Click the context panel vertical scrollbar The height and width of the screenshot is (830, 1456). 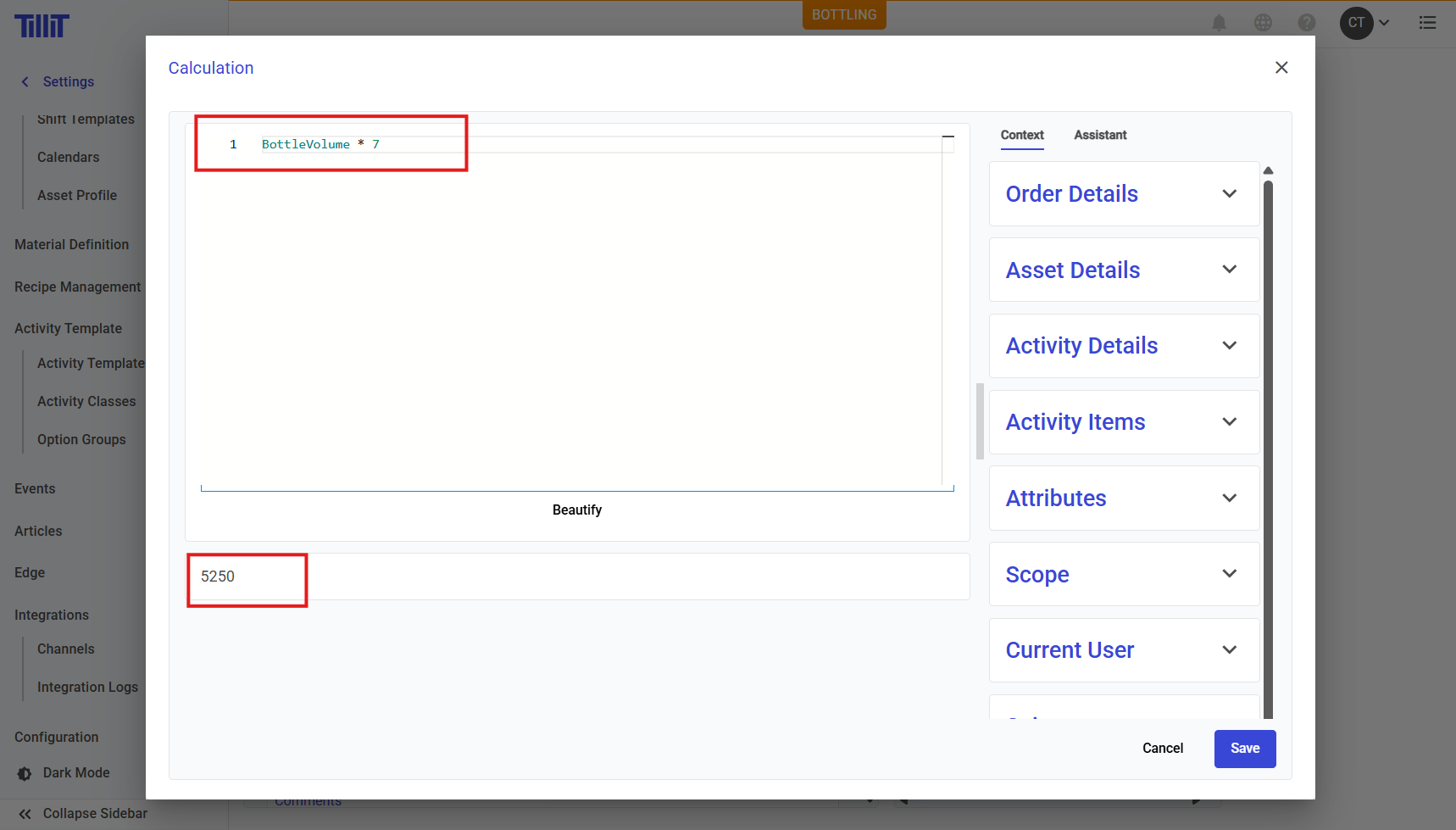(x=1268, y=441)
